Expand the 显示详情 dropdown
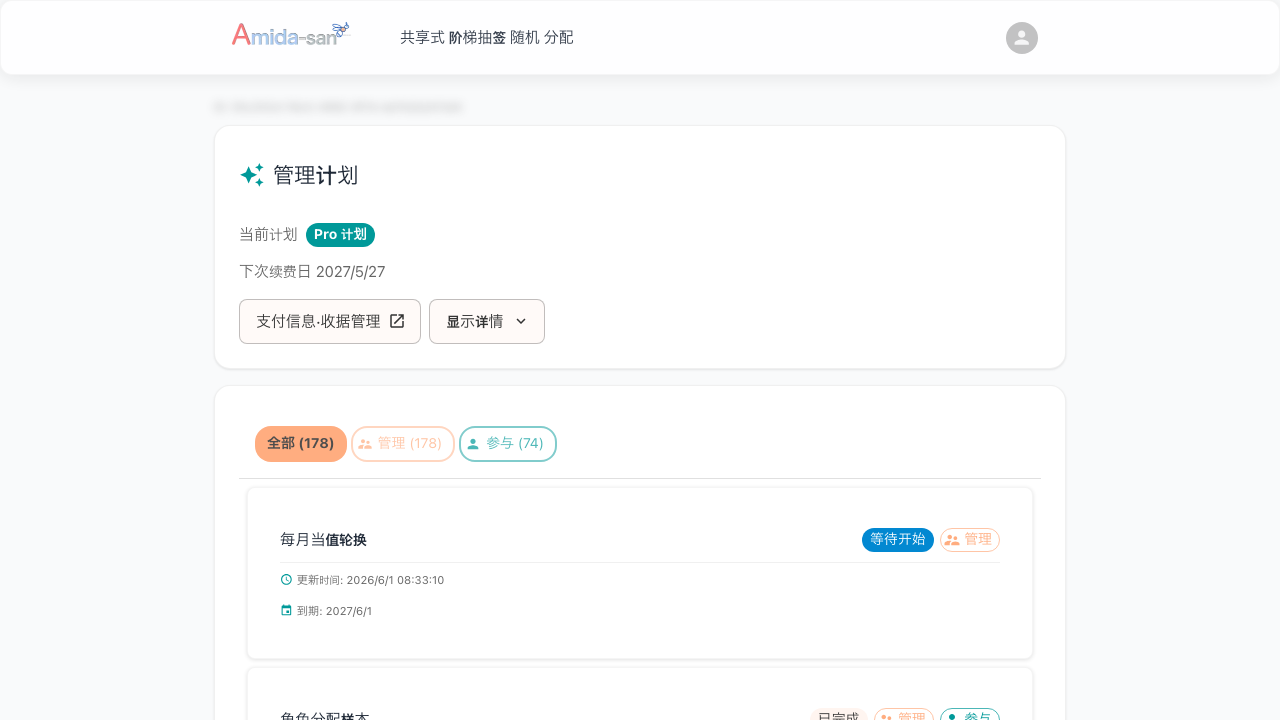Image resolution: width=1280 pixels, height=720 pixels. click(x=487, y=321)
